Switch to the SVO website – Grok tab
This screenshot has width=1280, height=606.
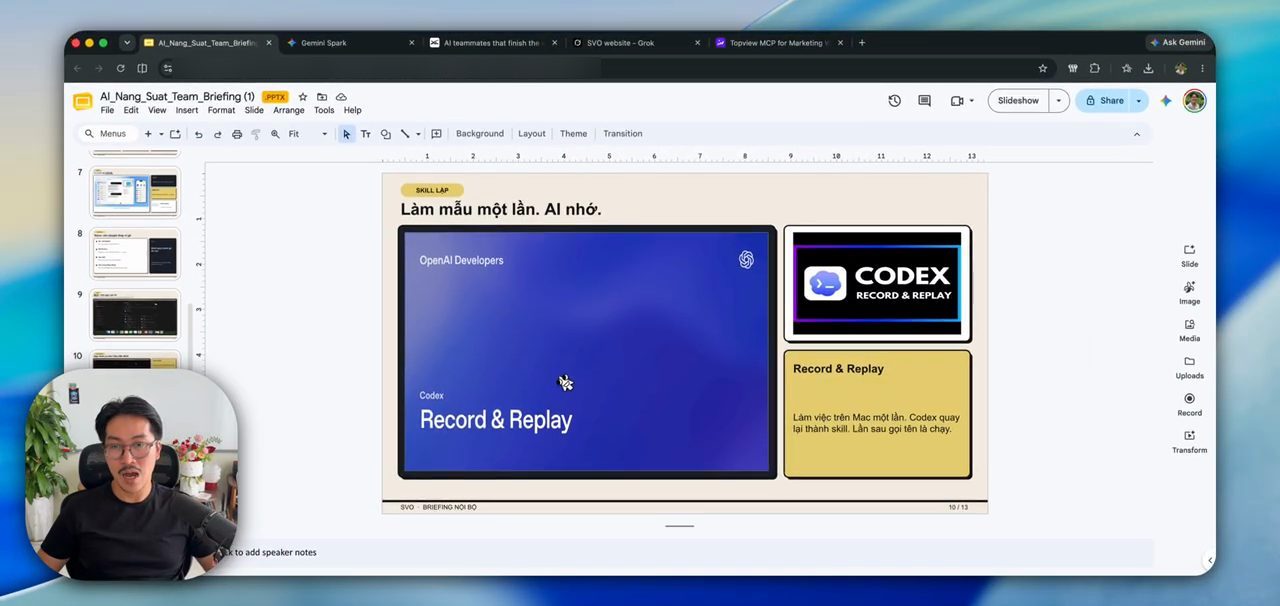pyautogui.click(x=634, y=43)
